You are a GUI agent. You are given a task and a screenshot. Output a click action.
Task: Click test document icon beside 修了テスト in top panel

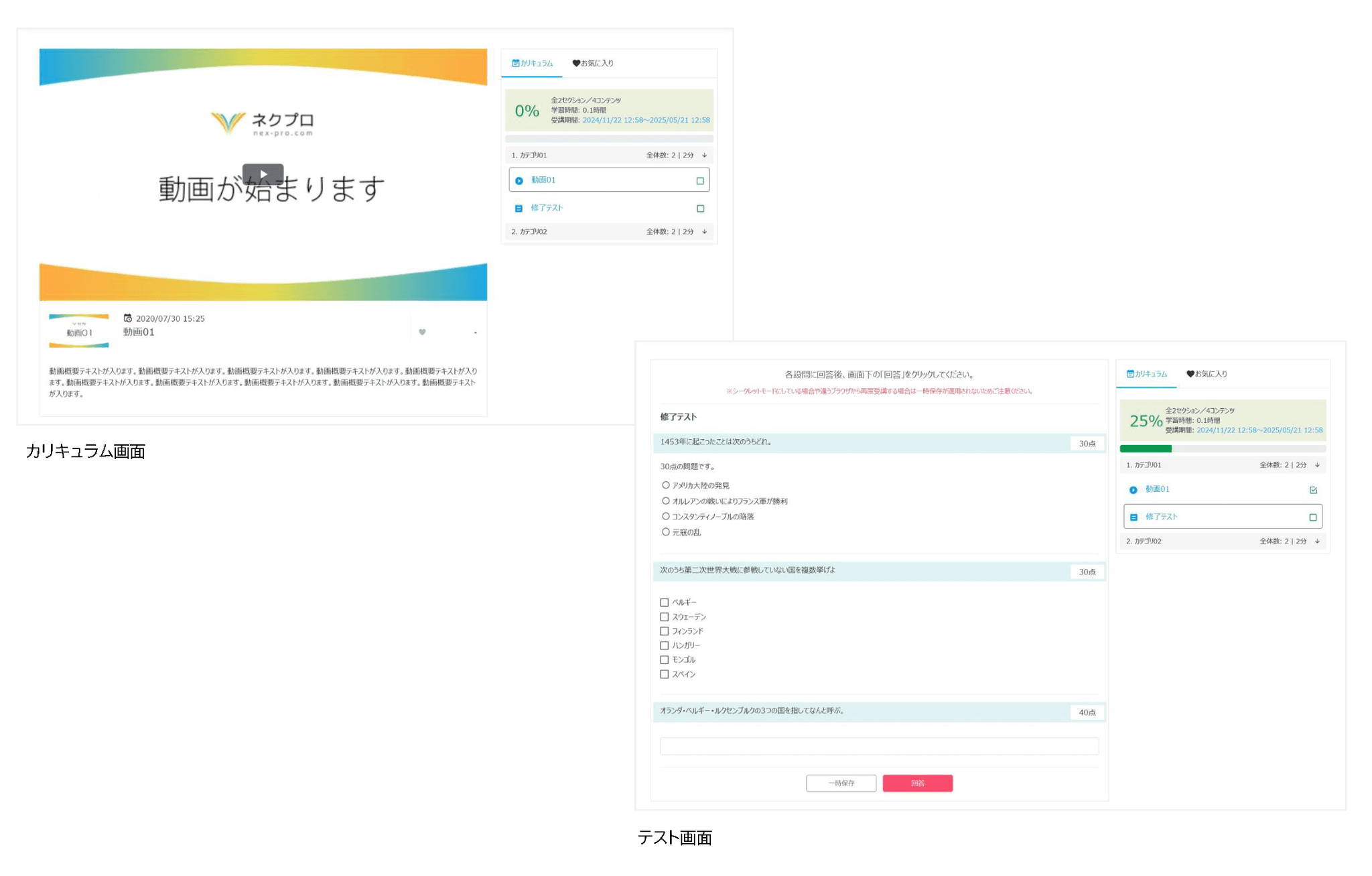coord(519,208)
